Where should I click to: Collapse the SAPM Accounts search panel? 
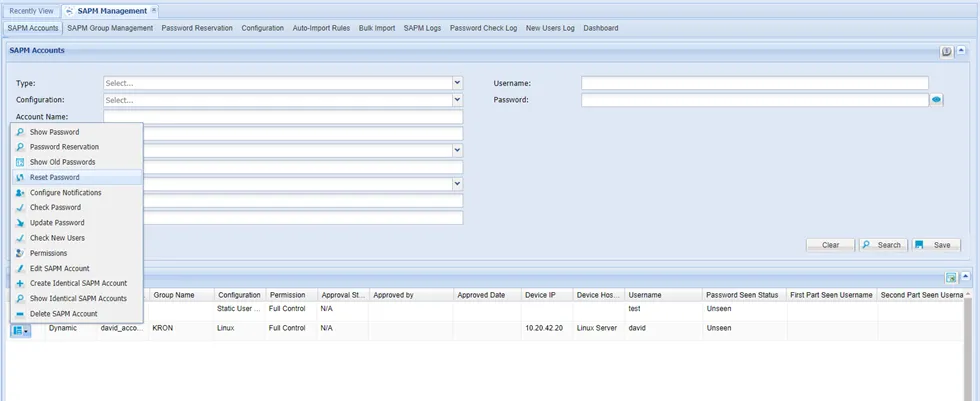point(962,51)
